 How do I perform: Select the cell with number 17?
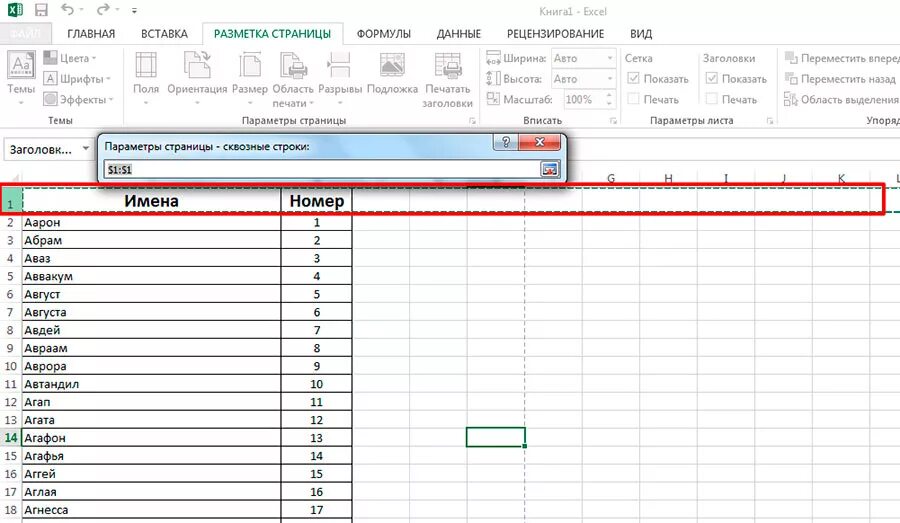pyautogui.click(x=316, y=510)
